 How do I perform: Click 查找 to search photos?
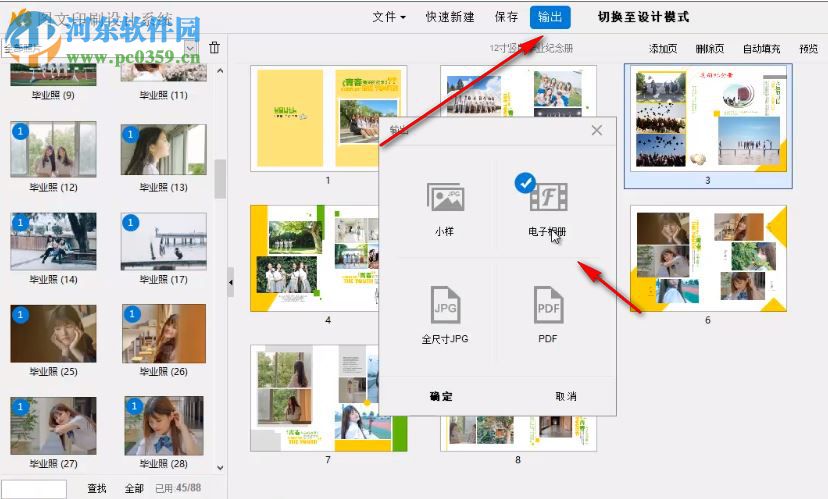(x=97, y=488)
